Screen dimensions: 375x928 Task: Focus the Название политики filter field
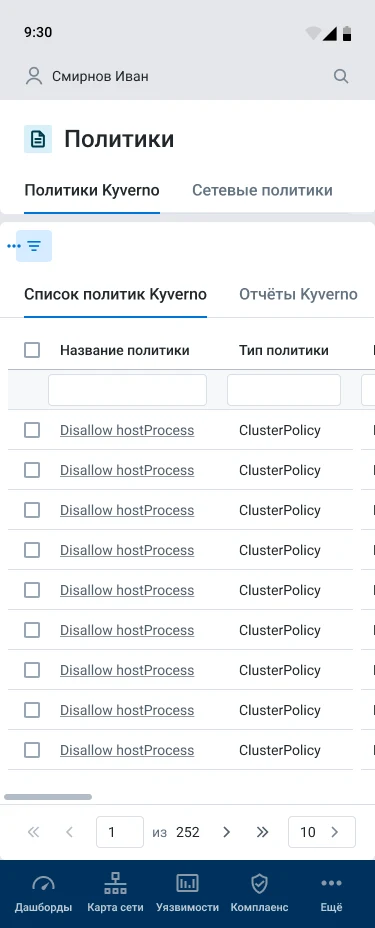[x=127, y=390]
